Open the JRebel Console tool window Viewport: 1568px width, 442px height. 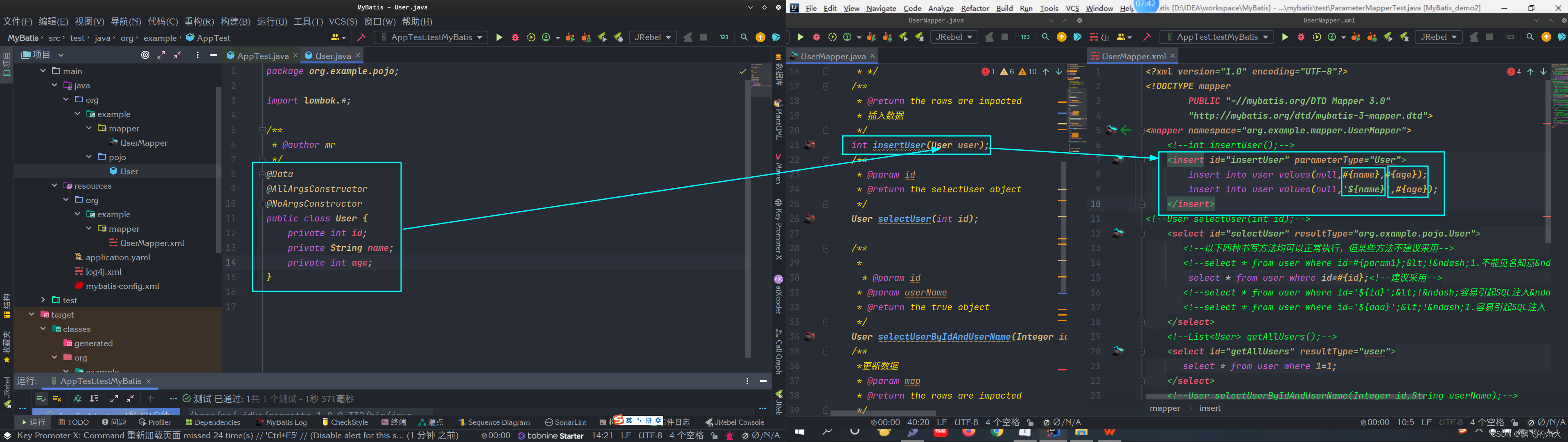[735, 422]
